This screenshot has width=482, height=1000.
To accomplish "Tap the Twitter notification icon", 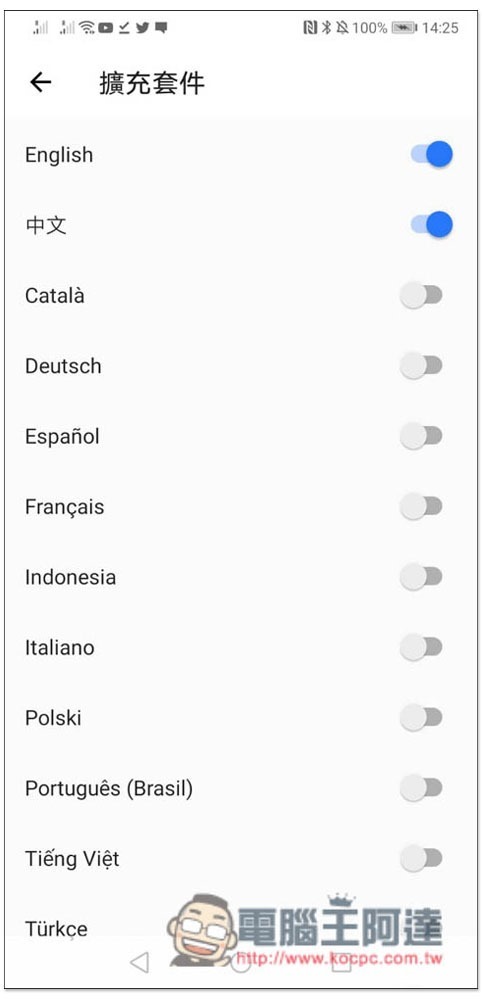I will [142, 27].
